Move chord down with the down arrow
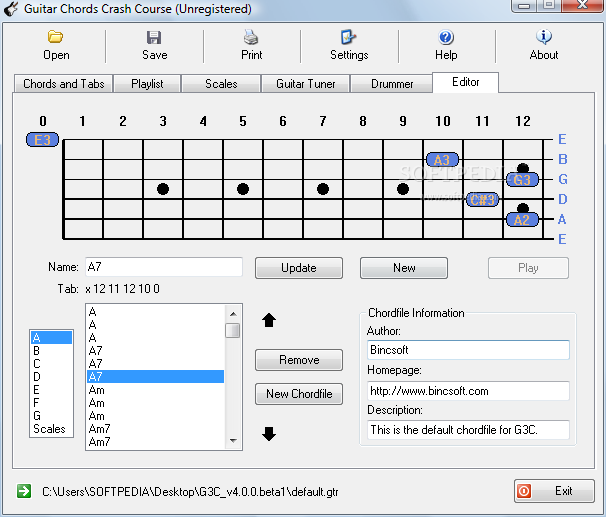606x517 pixels. 269,434
